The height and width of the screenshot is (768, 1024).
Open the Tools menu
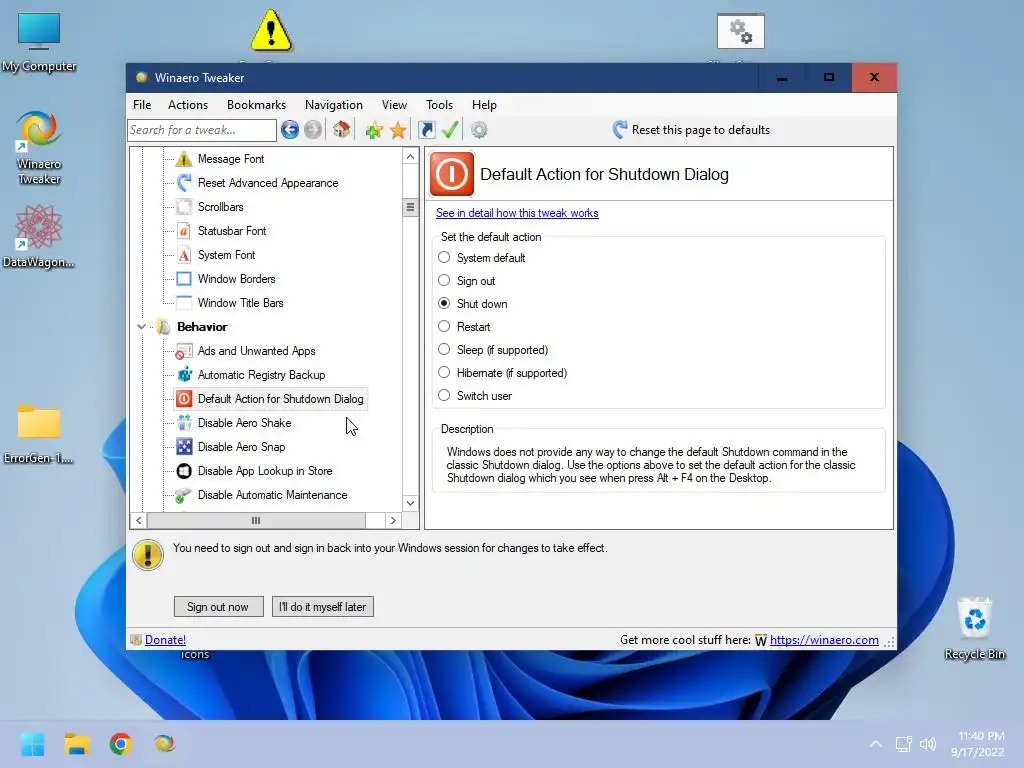(x=439, y=104)
